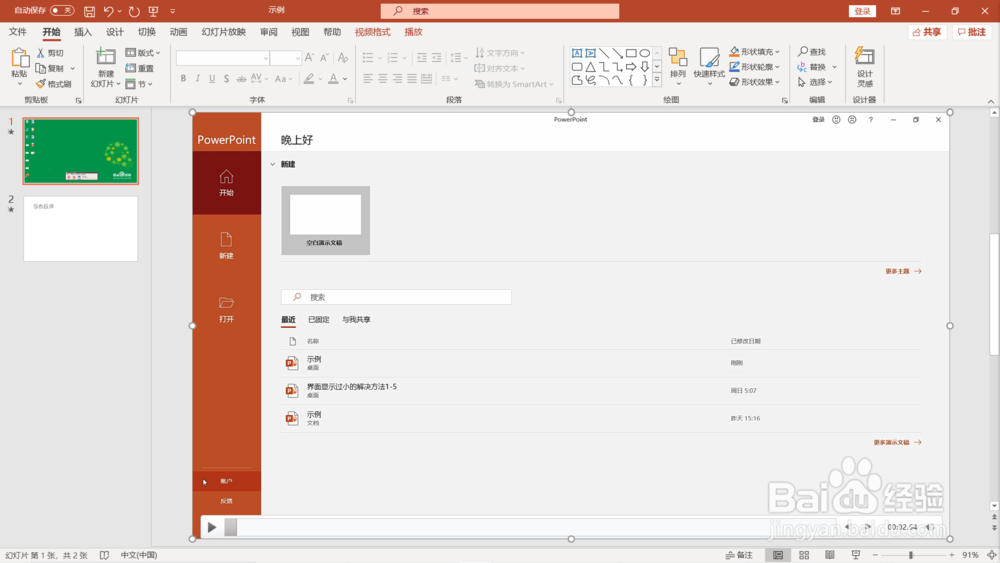Switch to the Transitions ribbon tab
Viewport: 1000px width, 563px height.
147,32
